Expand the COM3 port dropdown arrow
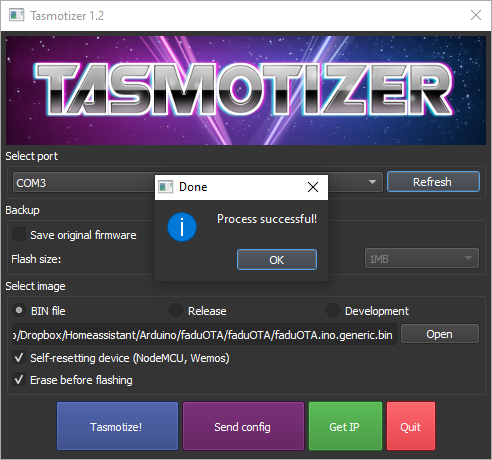492x460 pixels. (x=372, y=182)
